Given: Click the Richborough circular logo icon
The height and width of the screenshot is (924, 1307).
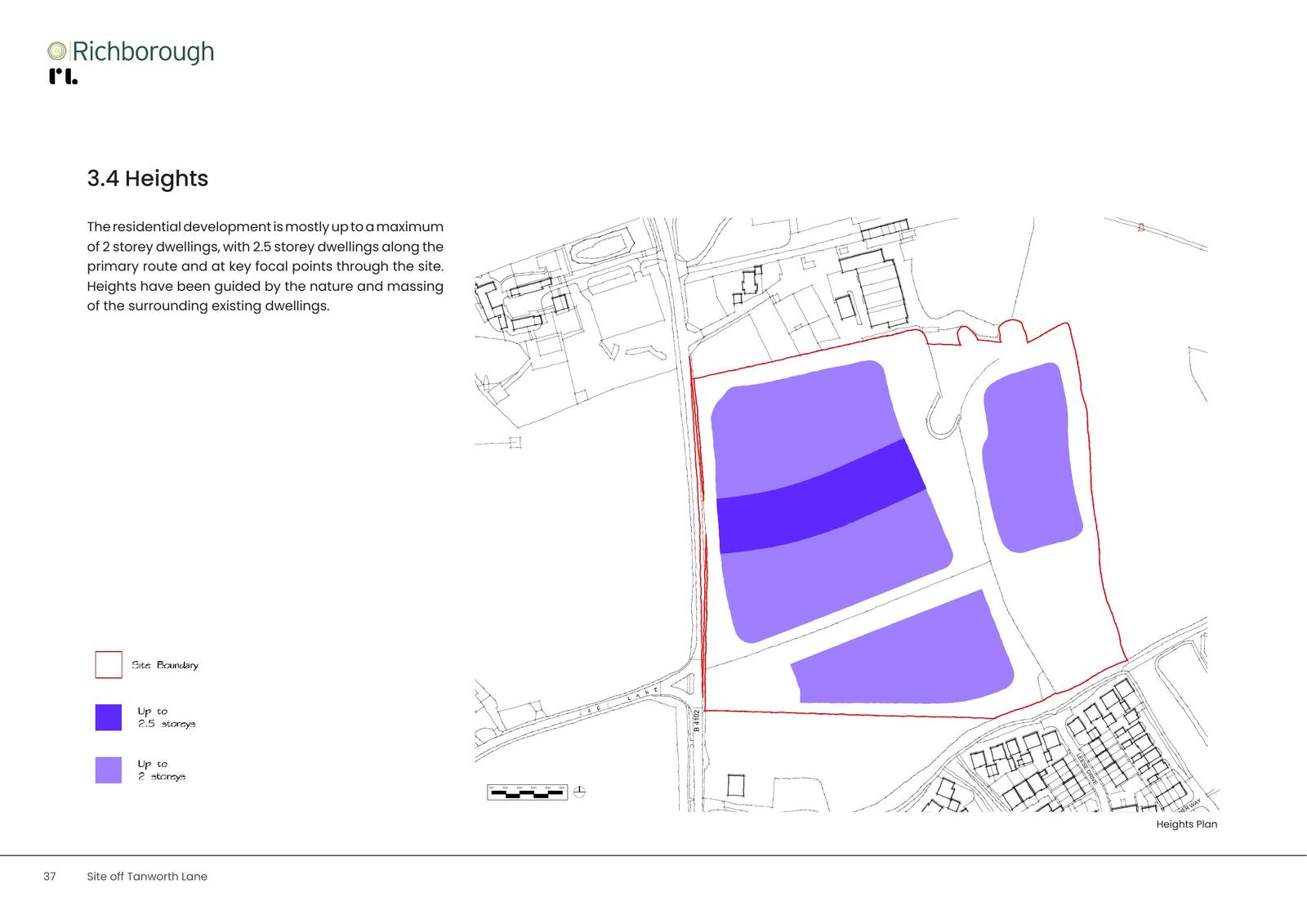Looking at the screenshot, I should (x=56, y=51).
